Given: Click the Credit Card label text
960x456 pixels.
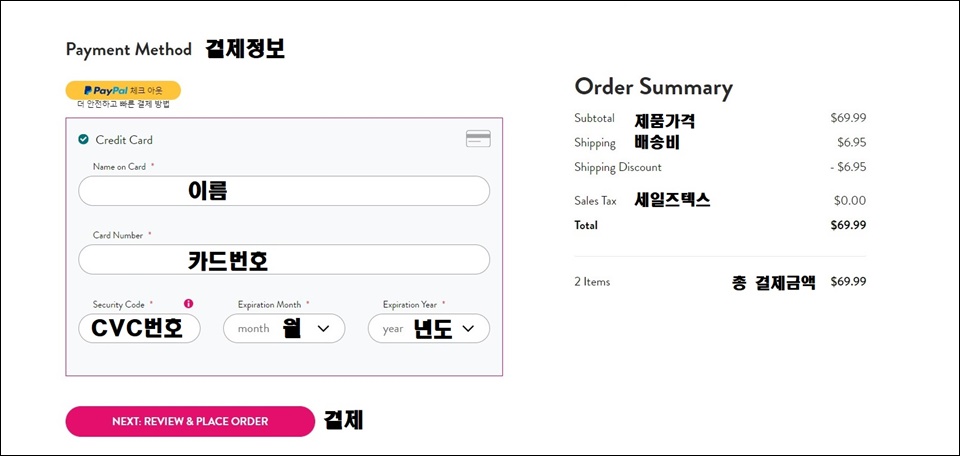Looking at the screenshot, I should (124, 140).
